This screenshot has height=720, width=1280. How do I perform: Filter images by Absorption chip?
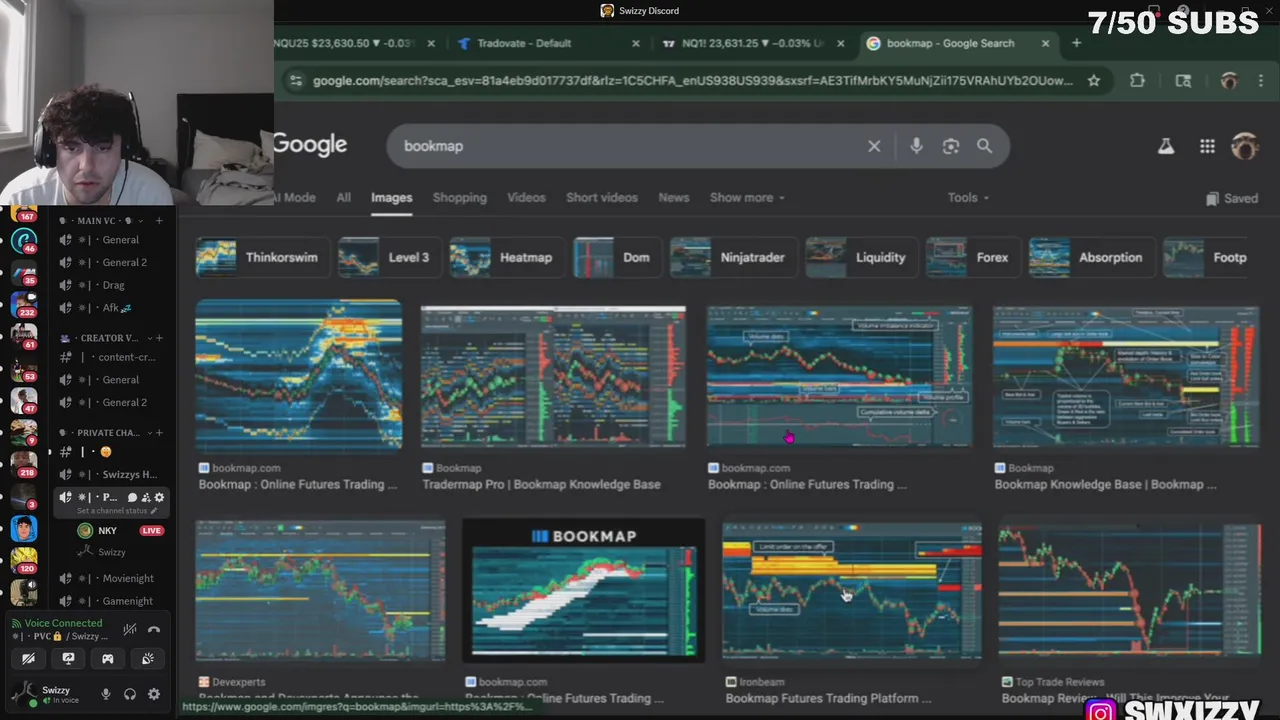1091,257
